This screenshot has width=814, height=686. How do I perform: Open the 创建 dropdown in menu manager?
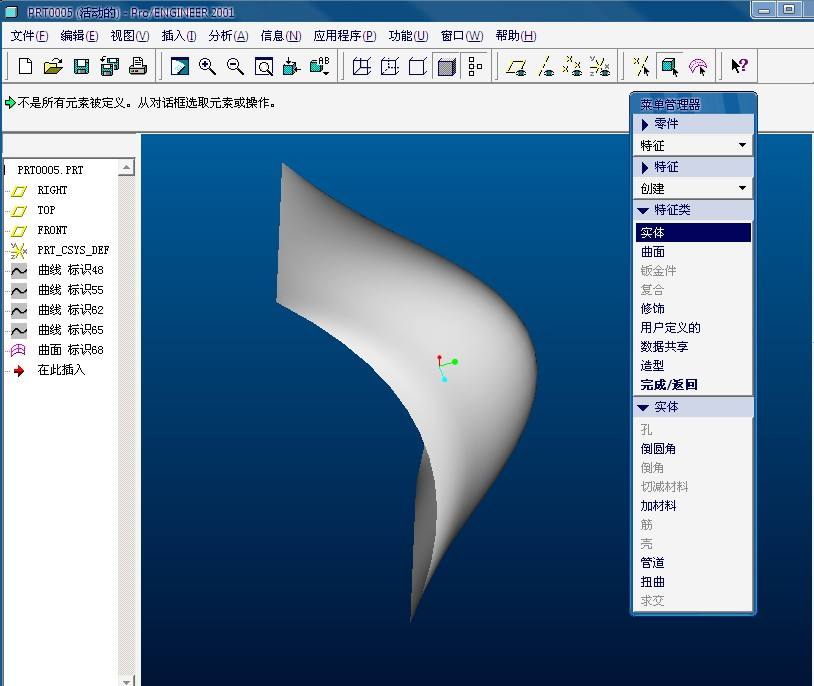694,188
